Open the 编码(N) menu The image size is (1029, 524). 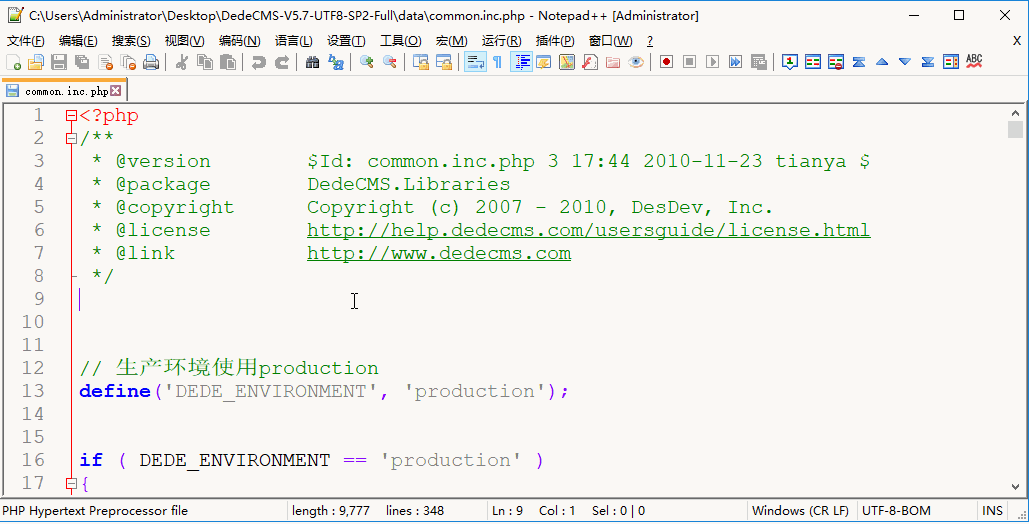point(239,41)
